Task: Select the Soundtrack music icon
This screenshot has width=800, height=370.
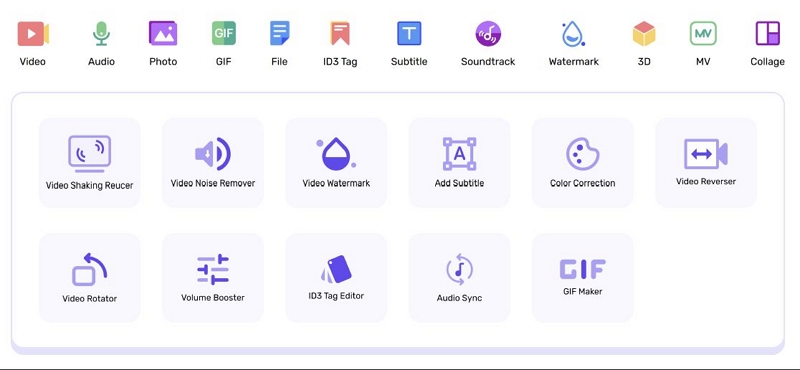Action: [x=488, y=34]
